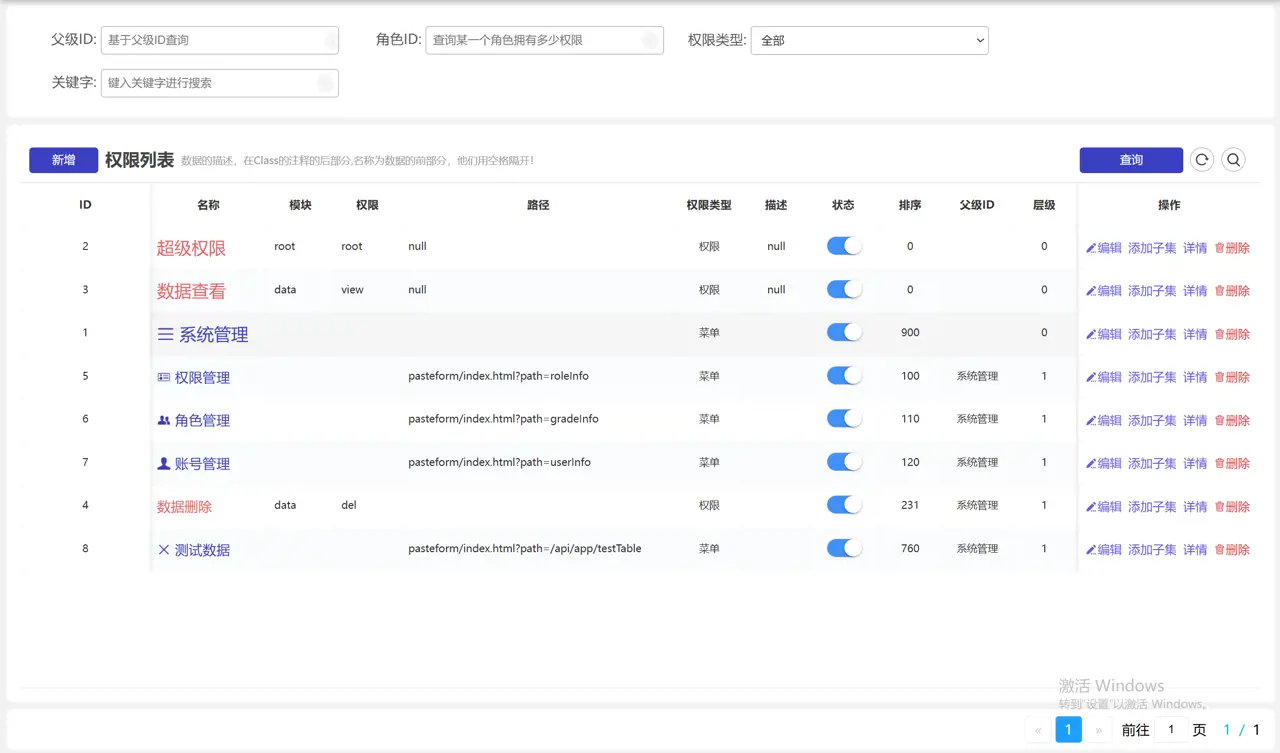Click the next page » button
This screenshot has height=753, width=1280.
[1099, 730]
